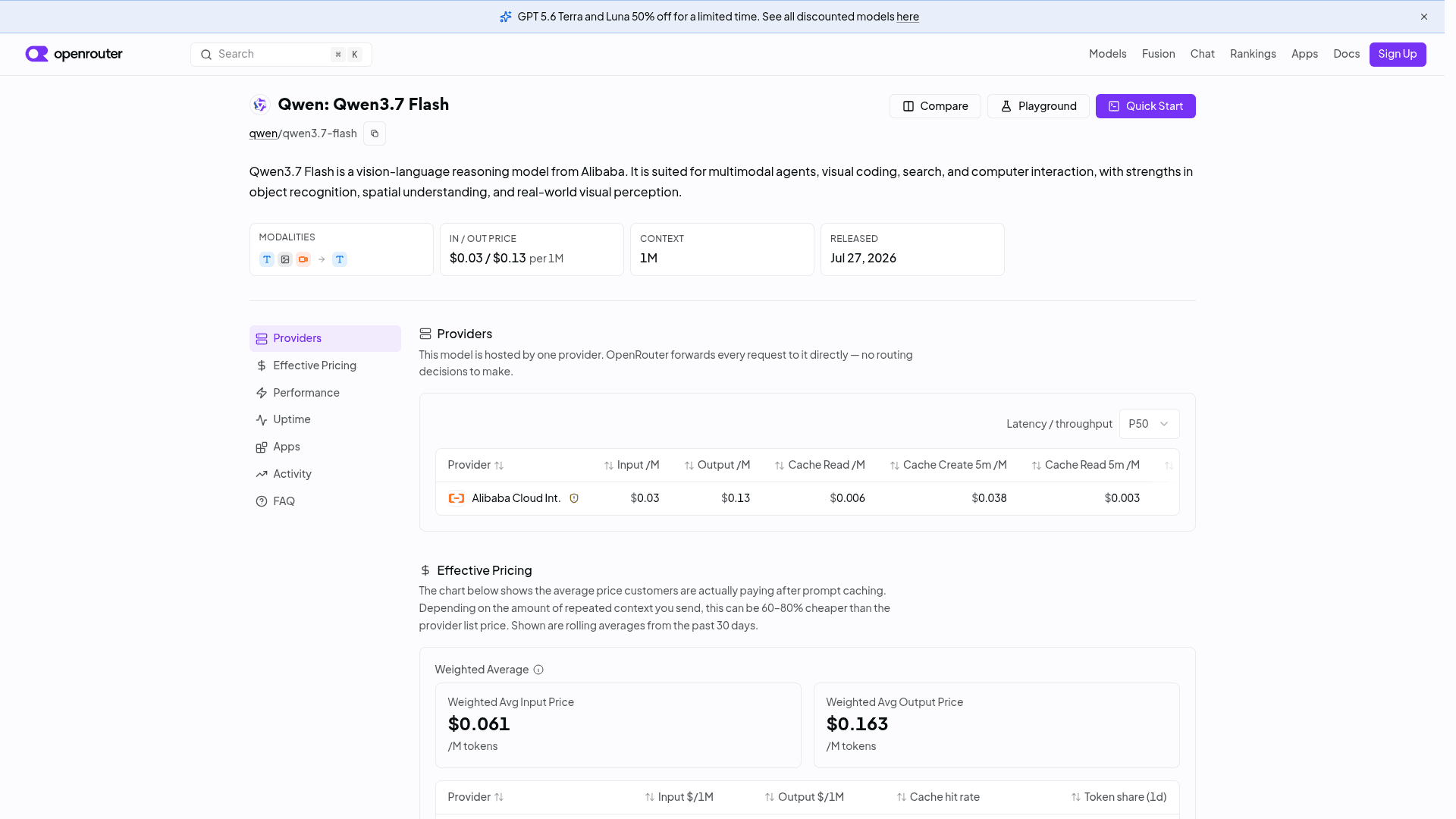Copy the model slug with copy icon

pyautogui.click(x=375, y=133)
